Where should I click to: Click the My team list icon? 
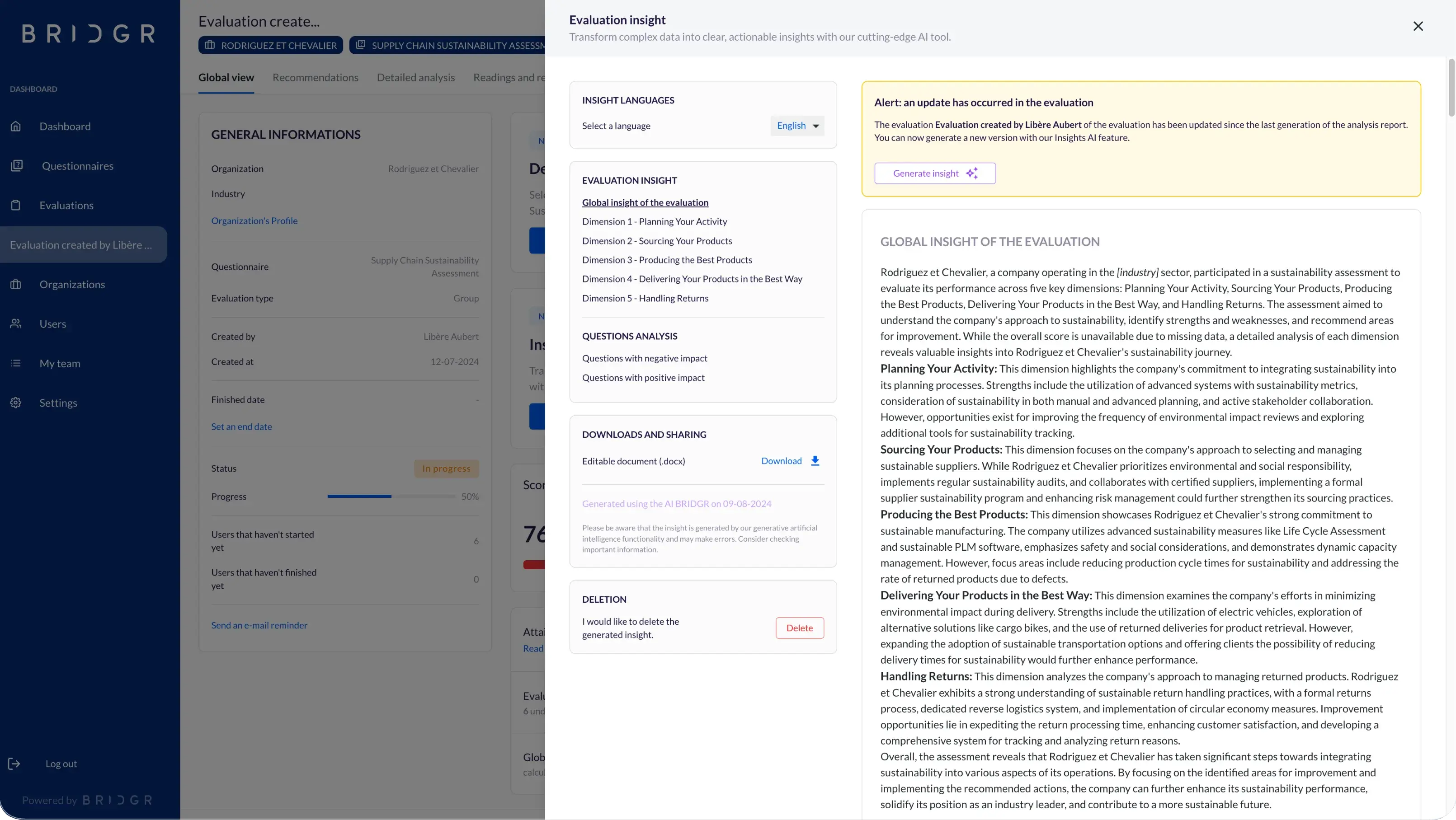(16, 363)
